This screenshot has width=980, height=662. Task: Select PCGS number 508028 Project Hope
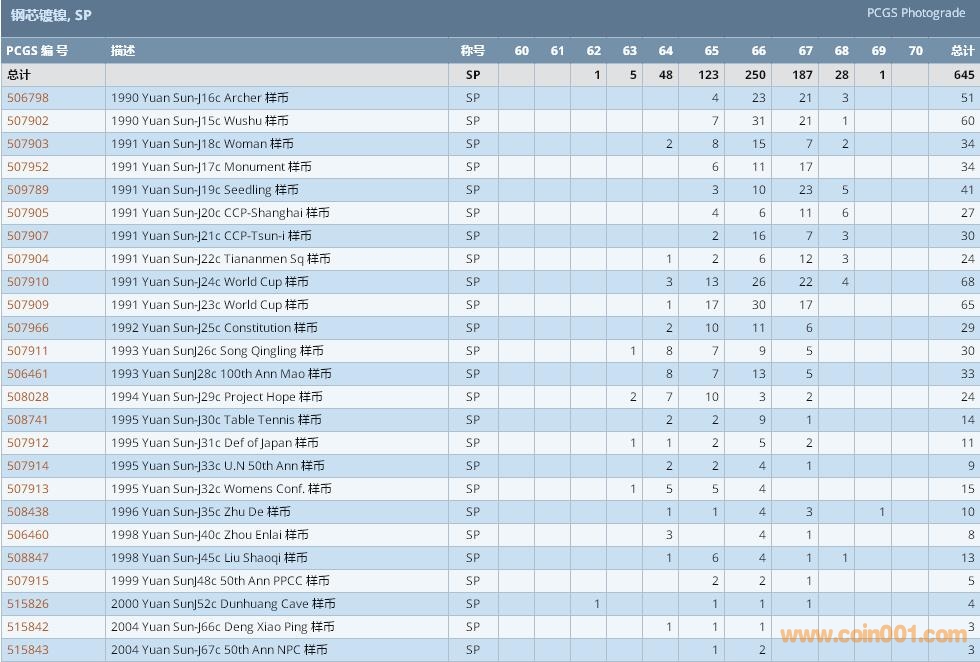pyautogui.click(x=28, y=397)
